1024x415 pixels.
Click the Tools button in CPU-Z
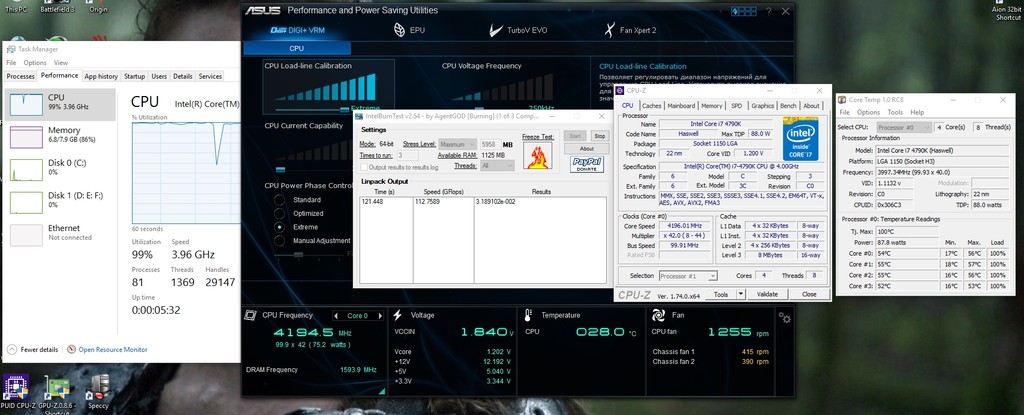[x=721, y=294]
